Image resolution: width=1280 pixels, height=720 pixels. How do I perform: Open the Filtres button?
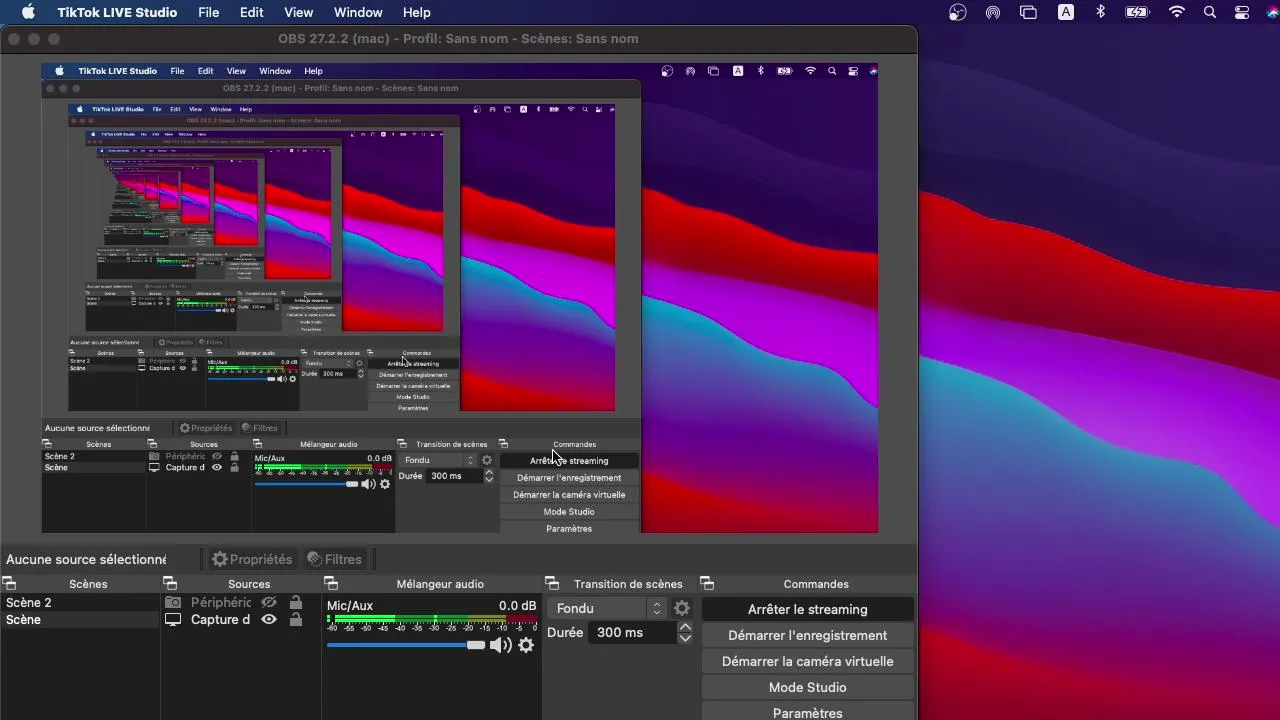click(334, 560)
